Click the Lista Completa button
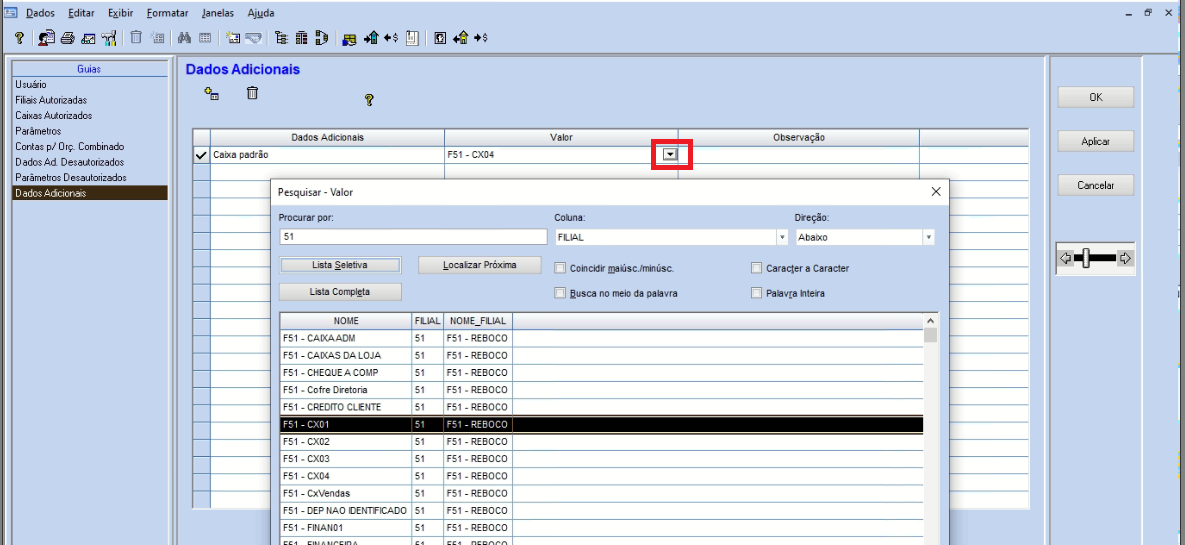Viewport: 1185px width, 545px height. coord(340,292)
